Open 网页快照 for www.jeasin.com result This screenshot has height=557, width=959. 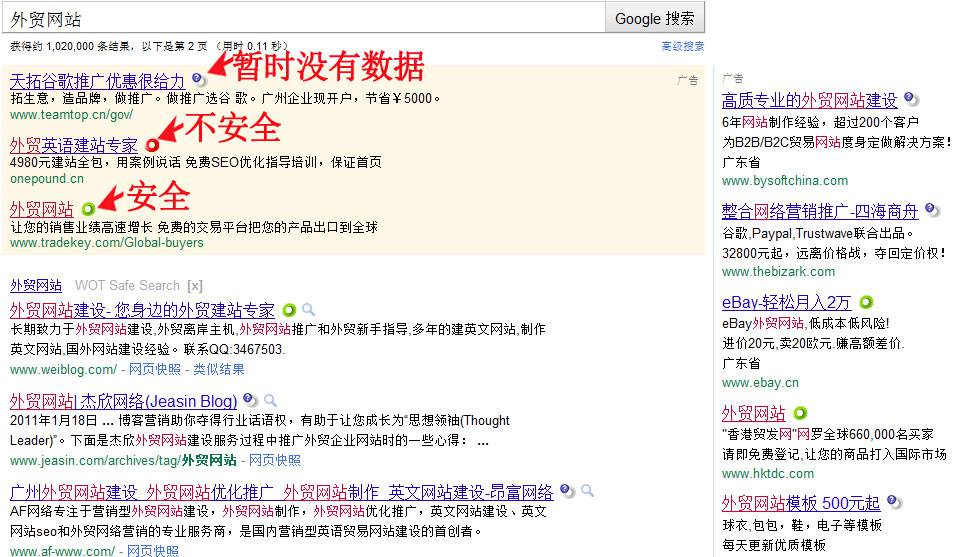[x=275, y=460]
